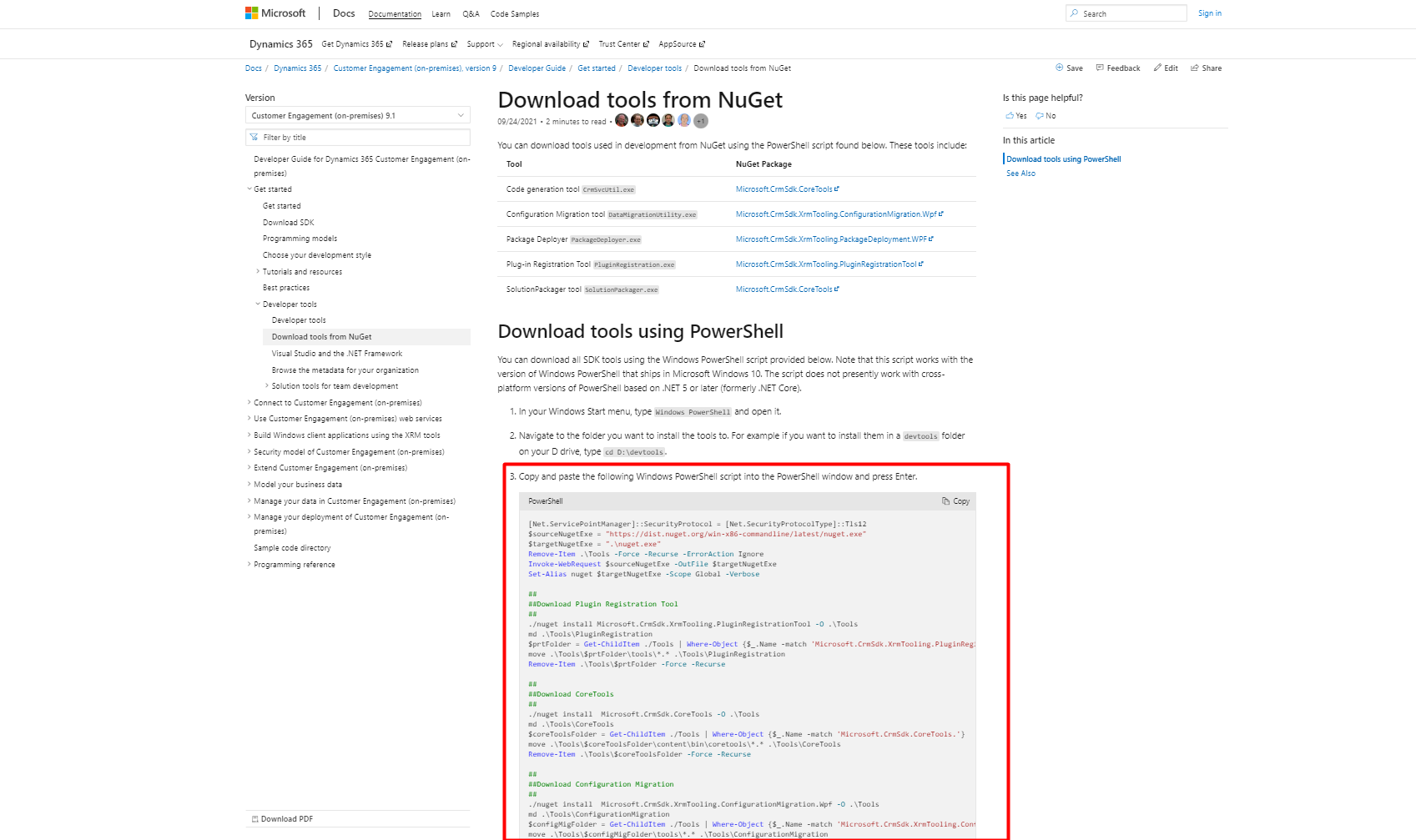Click the Edit pencil icon
The image size is (1416, 840).
tap(1157, 68)
